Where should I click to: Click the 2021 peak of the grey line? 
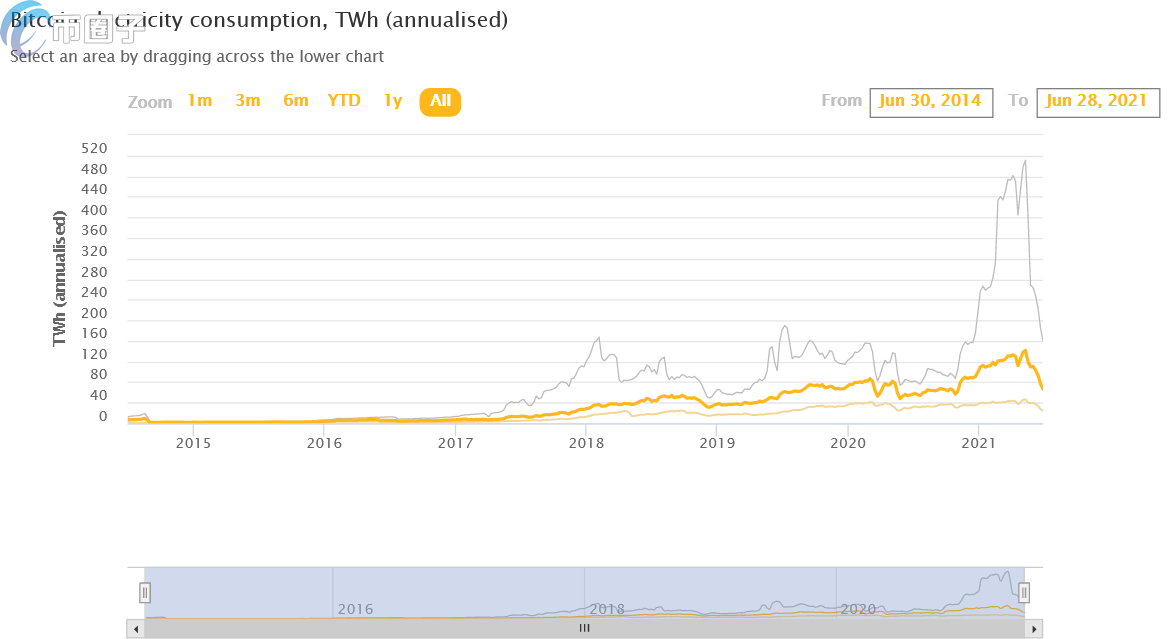click(1025, 161)
